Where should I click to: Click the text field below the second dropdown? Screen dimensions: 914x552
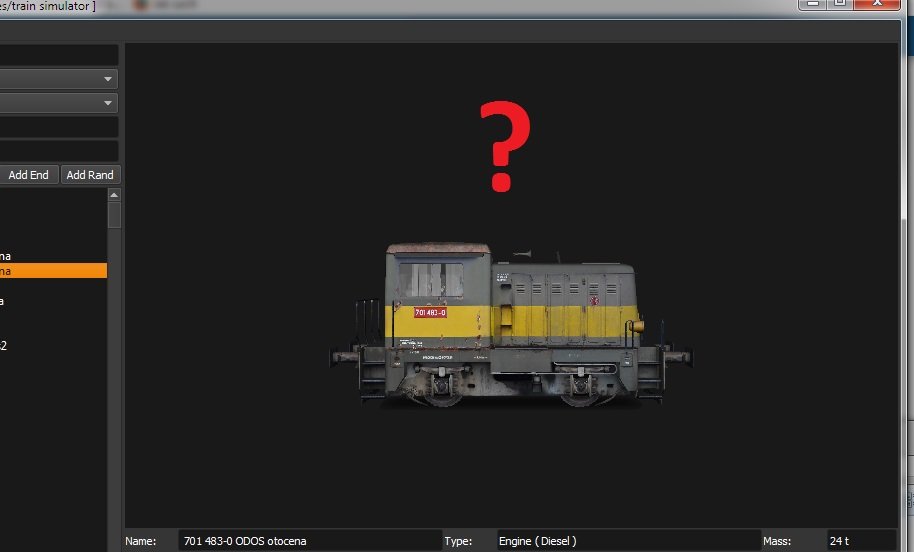[x=58, y=128]
